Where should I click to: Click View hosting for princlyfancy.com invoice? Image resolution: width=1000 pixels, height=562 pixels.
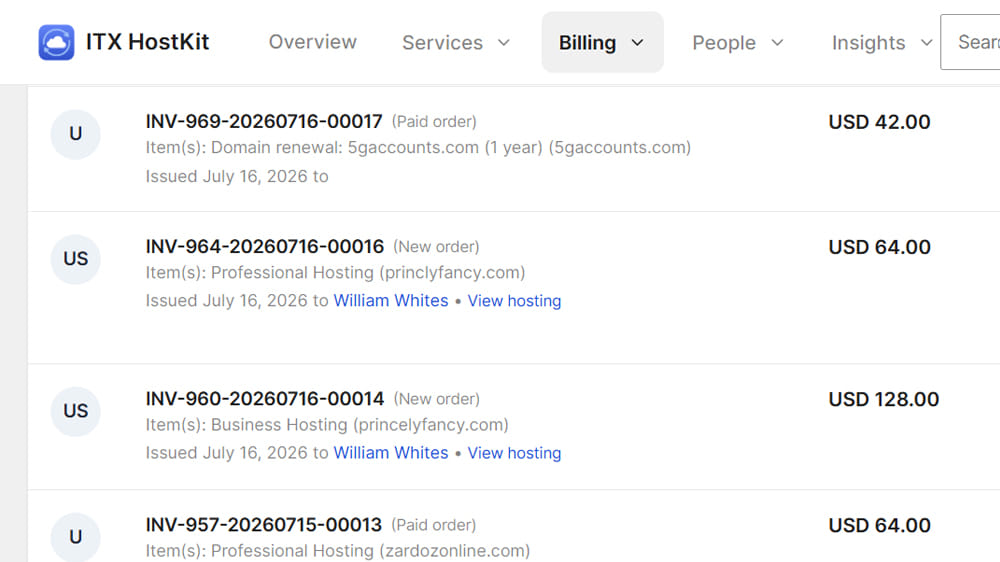pyautogui.click(x=514, y=300)
